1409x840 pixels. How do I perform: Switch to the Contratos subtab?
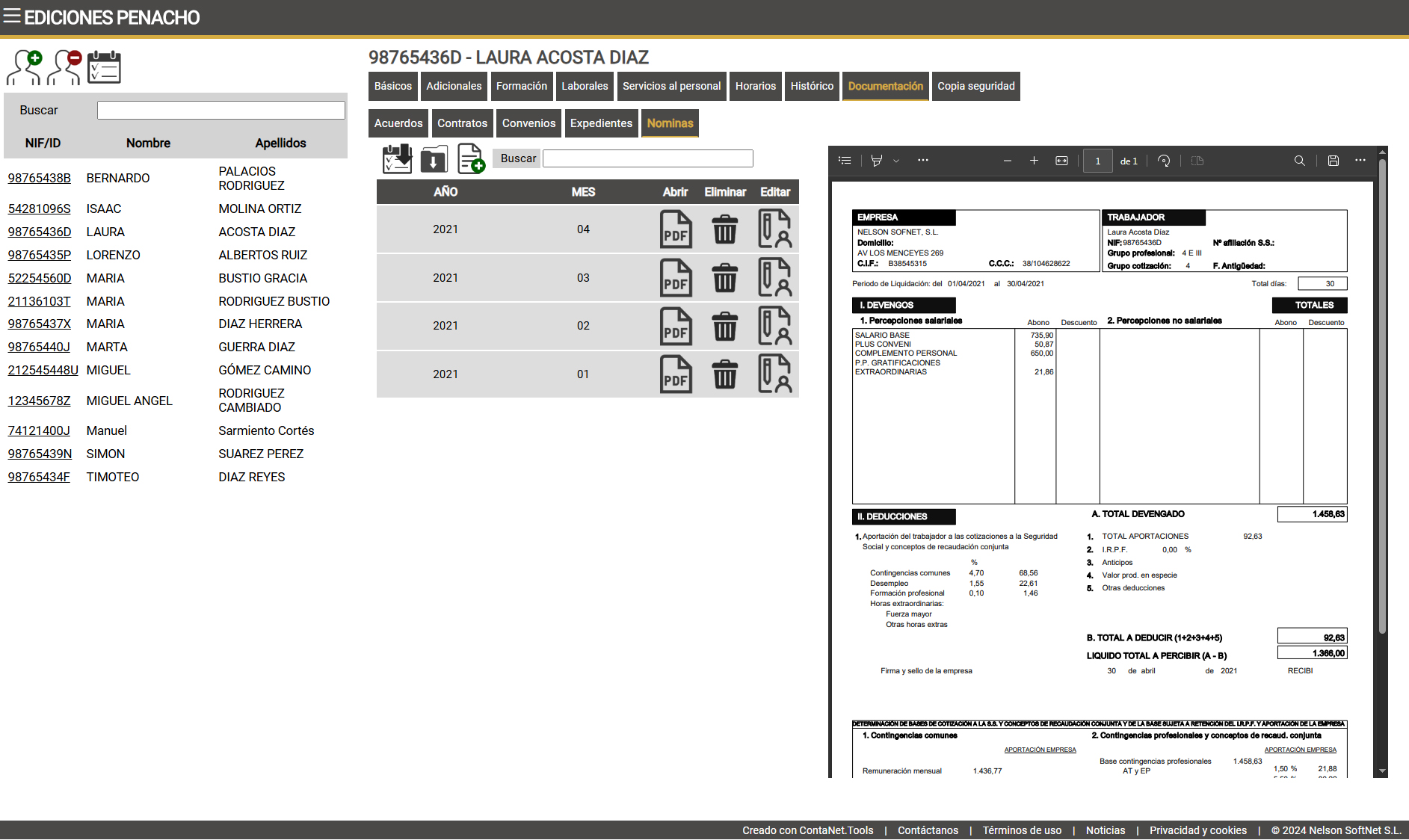coord(462,123)
